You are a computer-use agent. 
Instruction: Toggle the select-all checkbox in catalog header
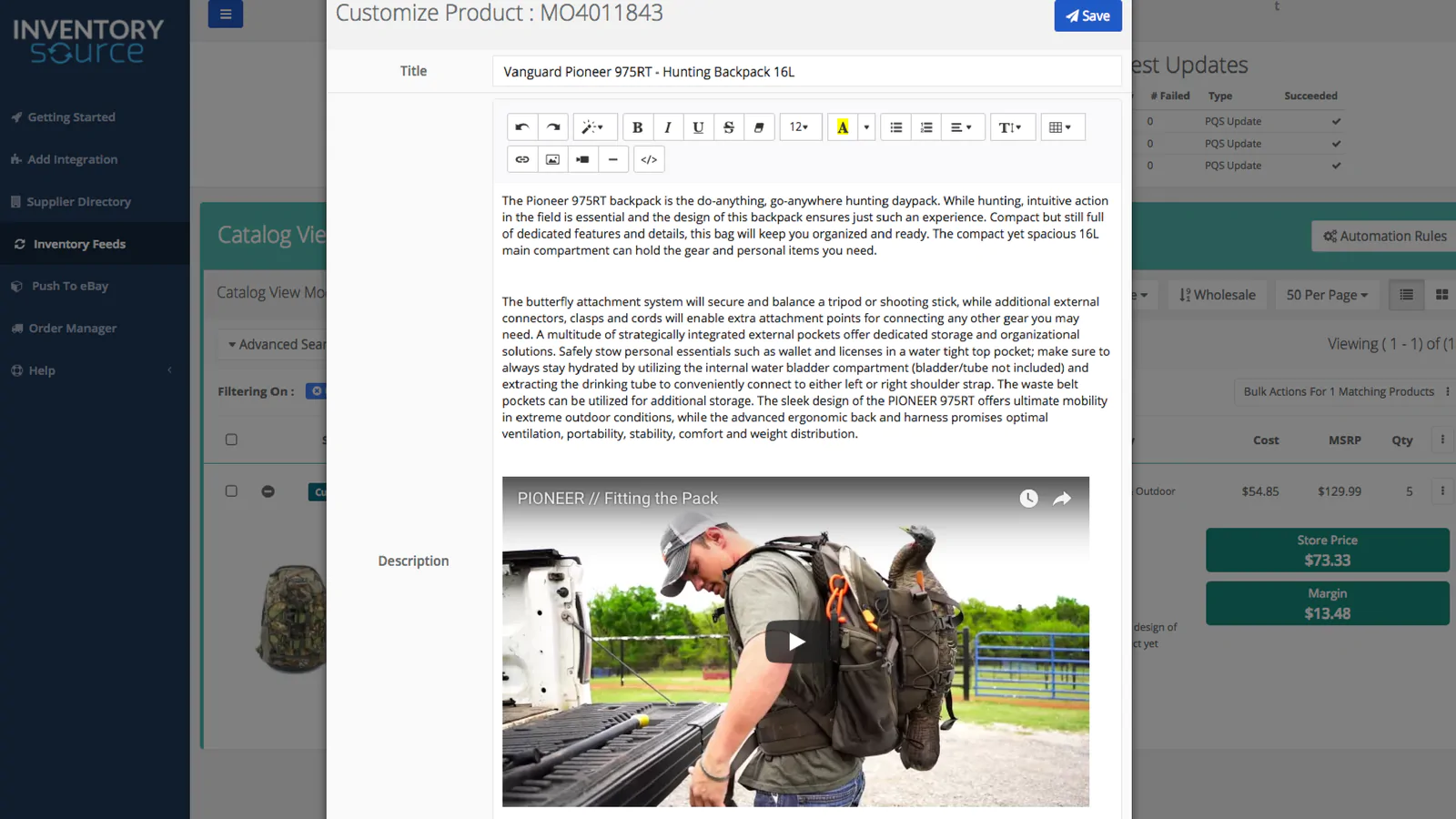coord(231,440)
